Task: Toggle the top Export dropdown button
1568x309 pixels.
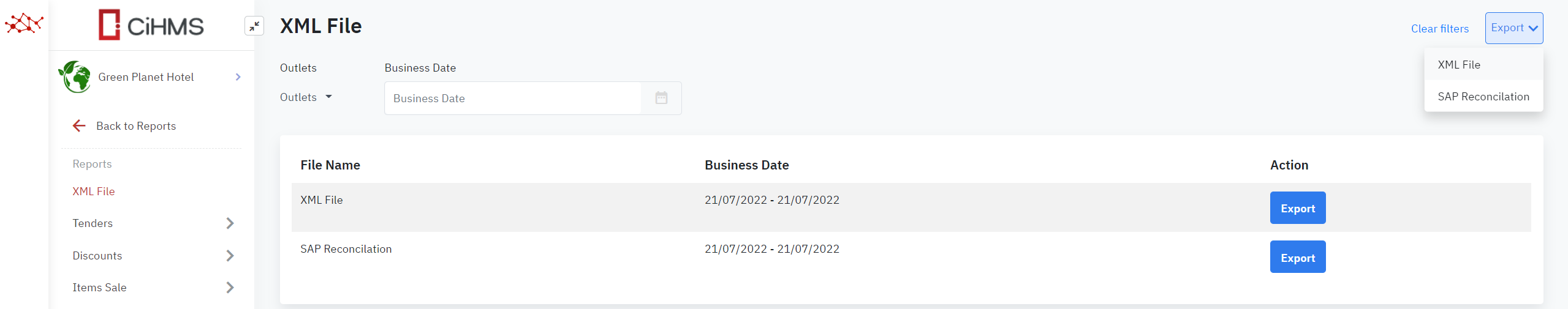Action: click(x=1513, y=28)
